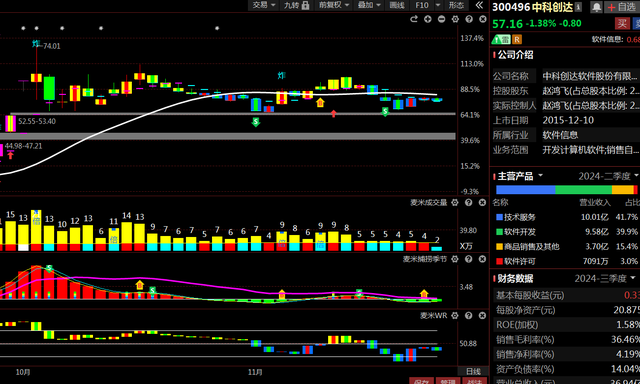Image resolution: width=640 pixels, height=384 pixels.
Task: Add stock with +自选 button
Action: (x=622, y=7)
